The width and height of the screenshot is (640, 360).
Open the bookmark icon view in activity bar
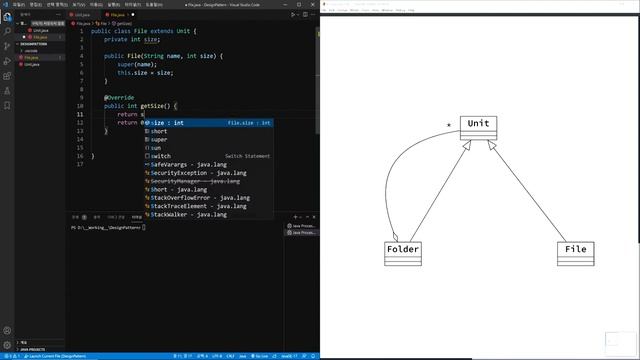click(x=7, y=106)
